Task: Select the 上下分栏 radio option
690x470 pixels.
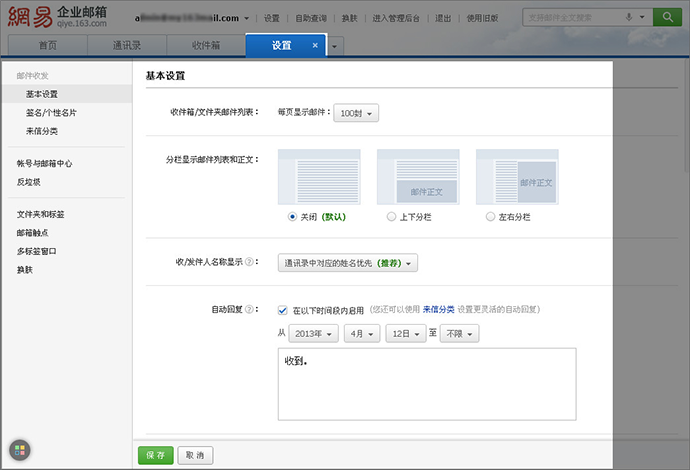Action: (x=391, y=216)
